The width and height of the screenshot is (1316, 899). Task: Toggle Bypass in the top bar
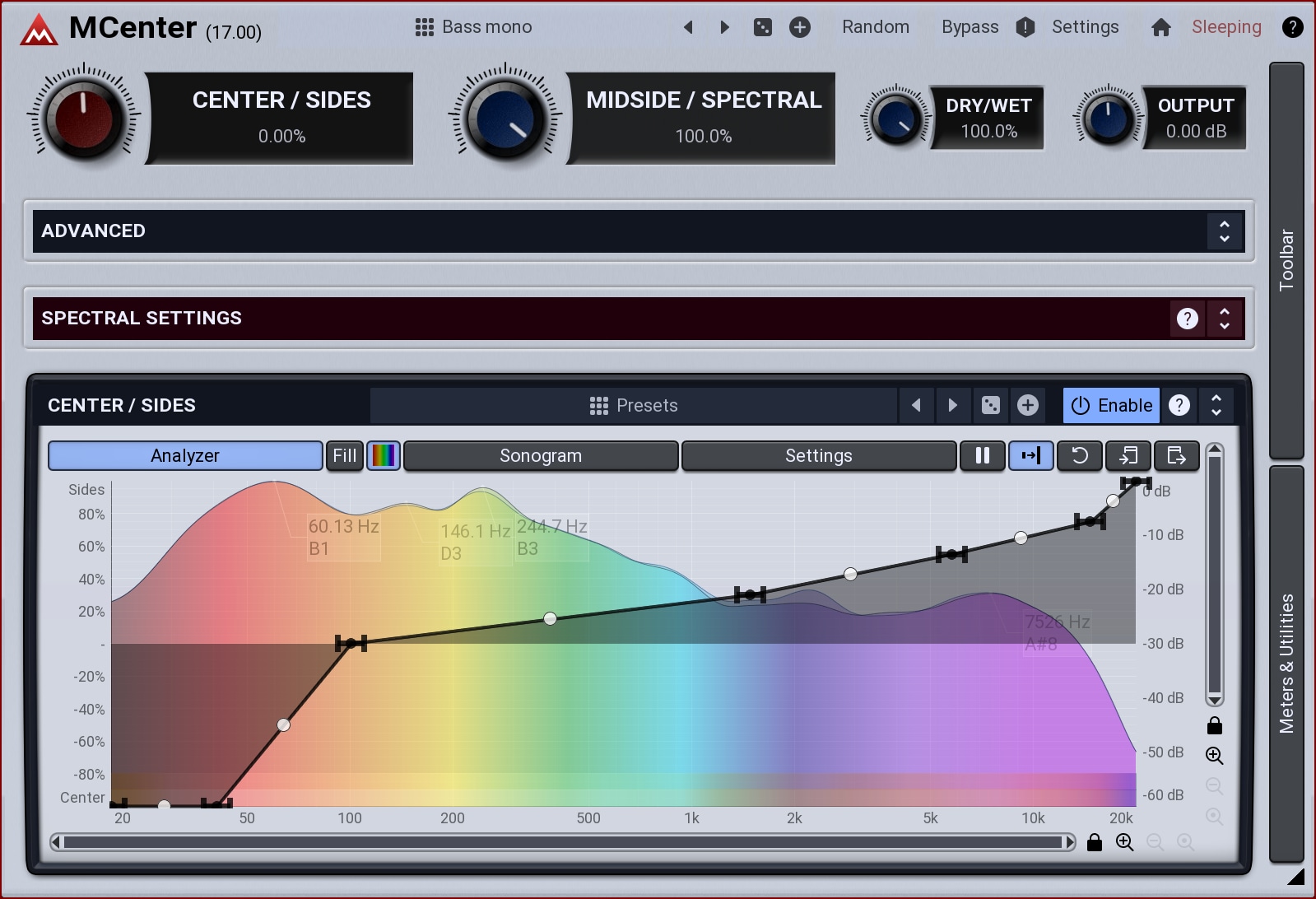coord(970,27)
